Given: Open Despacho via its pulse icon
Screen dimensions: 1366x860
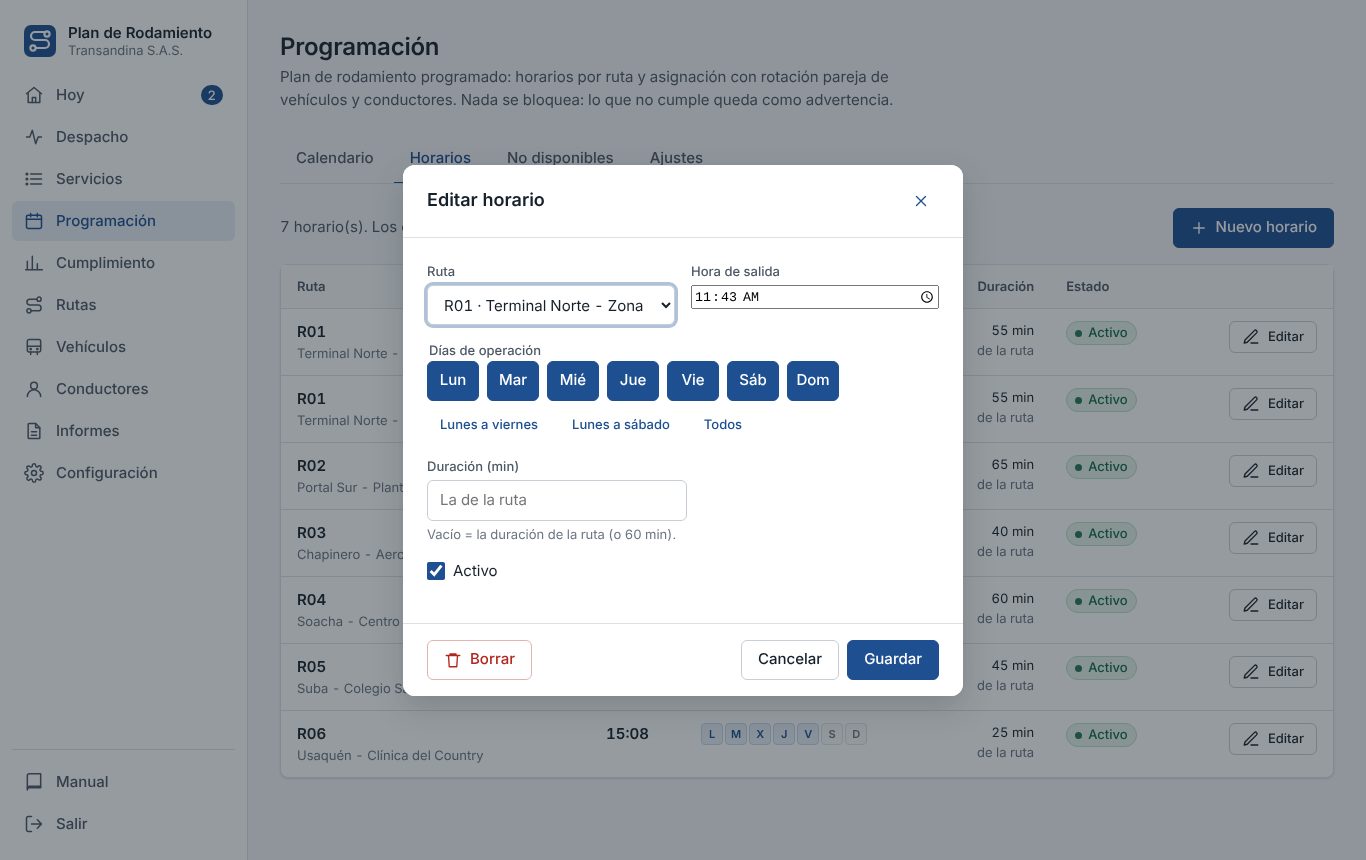Looking at the screenshot, I should coord(34,137).
